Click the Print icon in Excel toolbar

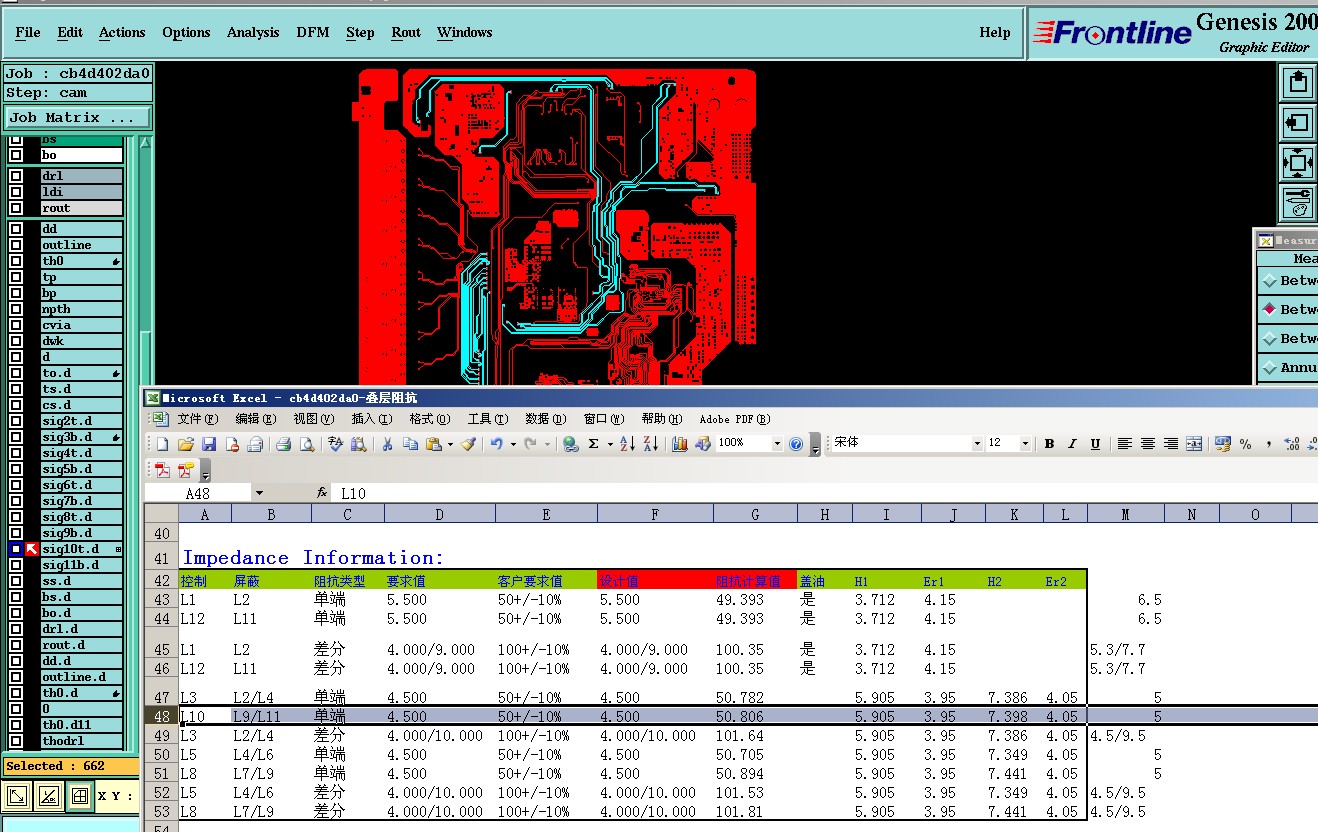[283, 444]
